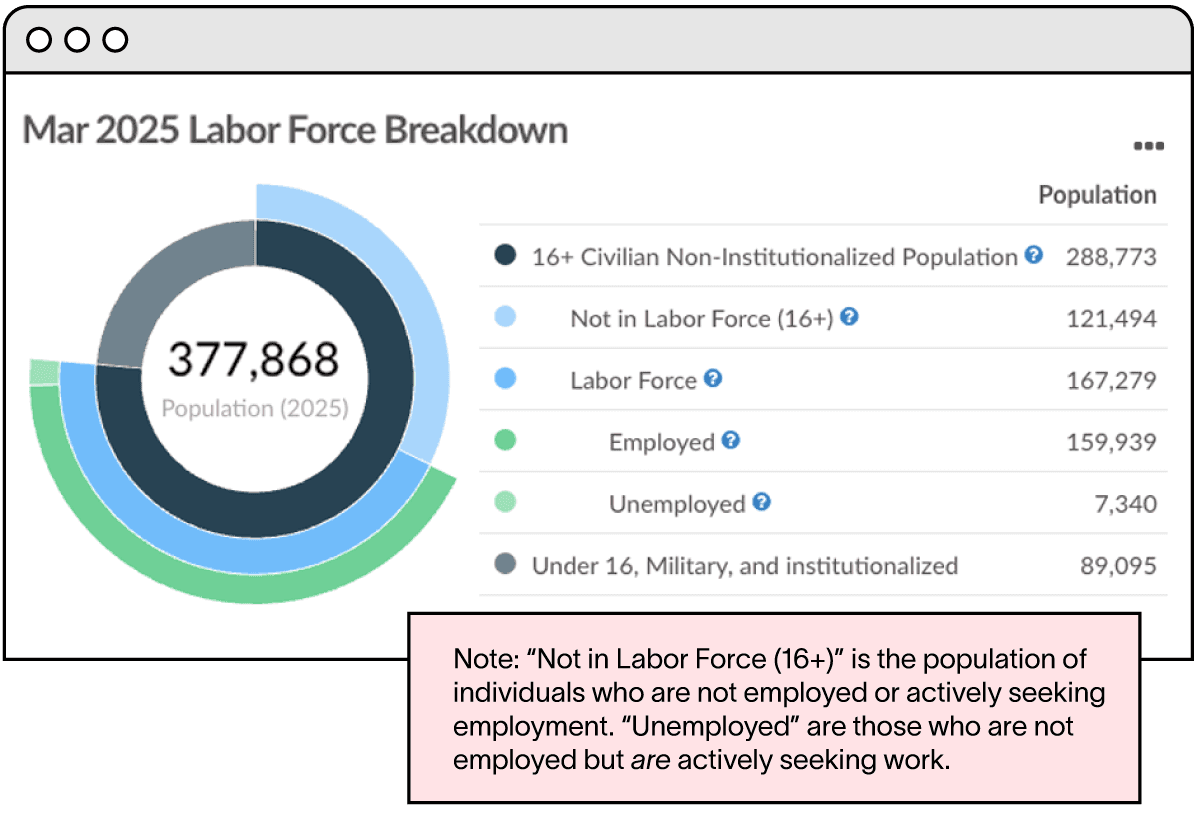Toggle the Employed series via its green legend dot
The height and width of the screenshot is (813, 1200).
(x=504, y=441)
